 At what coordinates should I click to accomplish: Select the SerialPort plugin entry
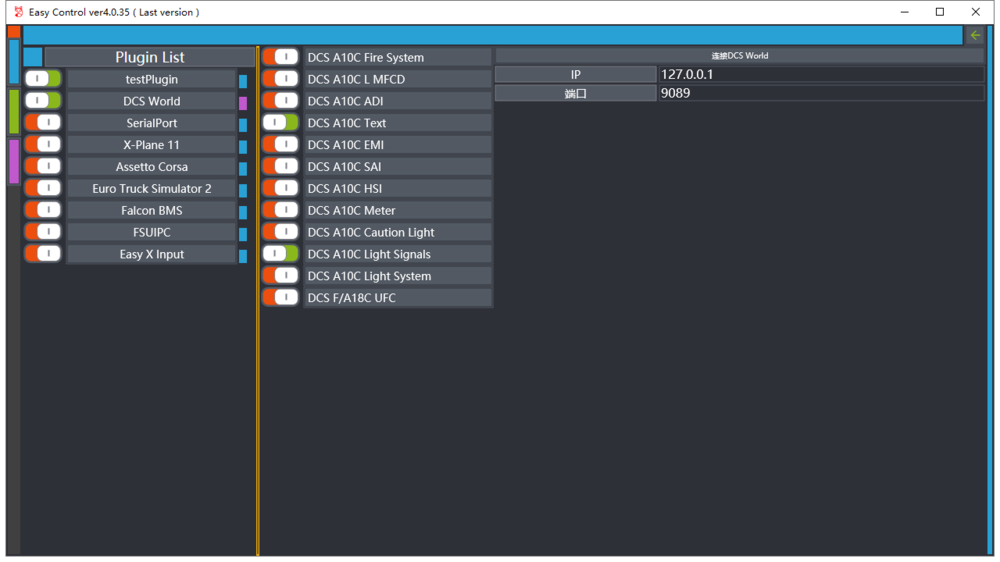[152, 122]
